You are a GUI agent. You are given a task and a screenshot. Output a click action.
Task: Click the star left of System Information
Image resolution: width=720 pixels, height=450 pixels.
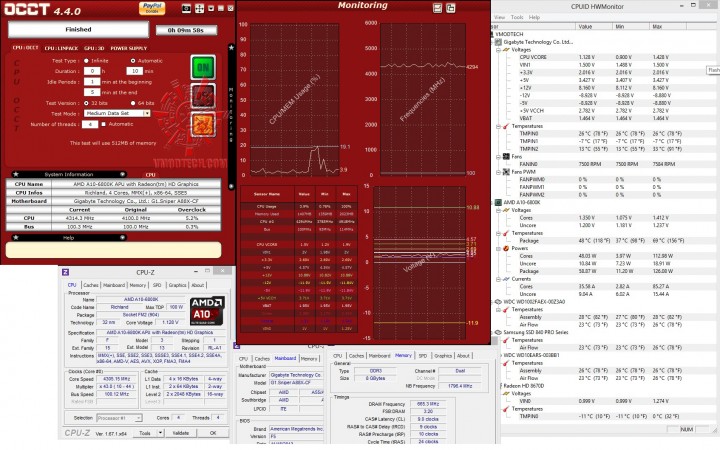tap(16, 174)
